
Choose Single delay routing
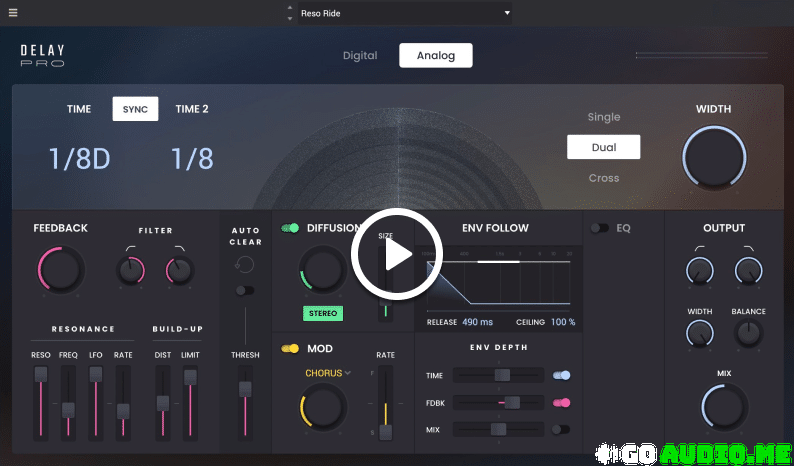click(604, 117)
